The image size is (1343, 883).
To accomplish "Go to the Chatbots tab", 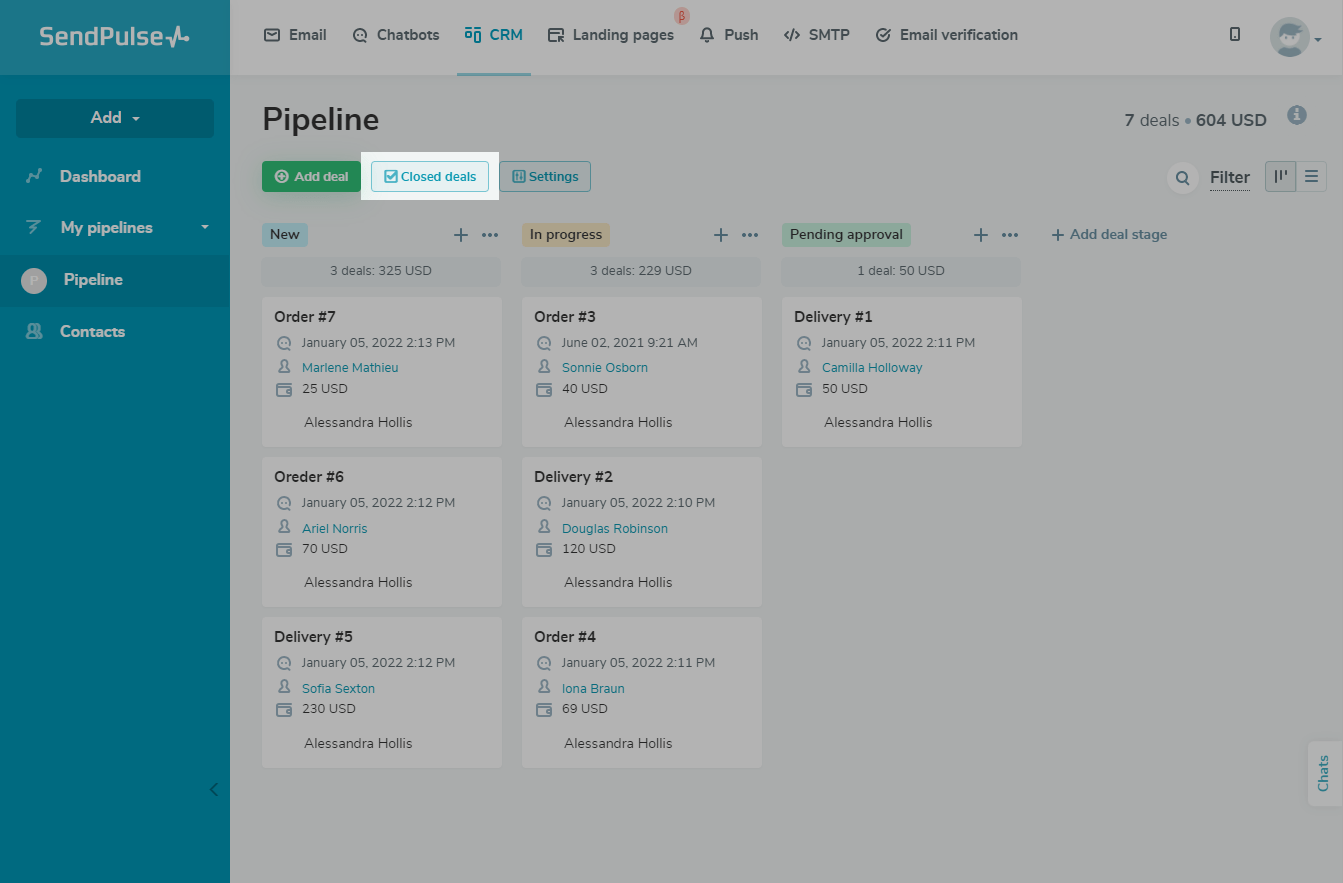I will click(x=396, y=35).
